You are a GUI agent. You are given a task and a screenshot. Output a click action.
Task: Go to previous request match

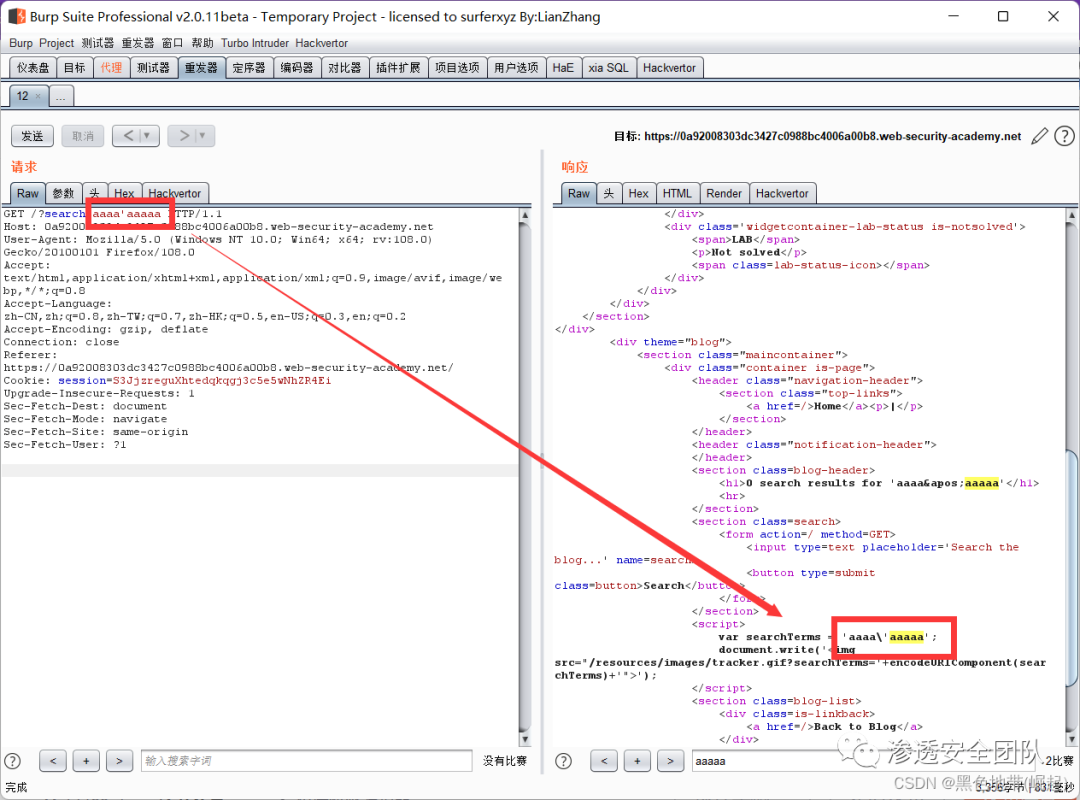point(53,761)
